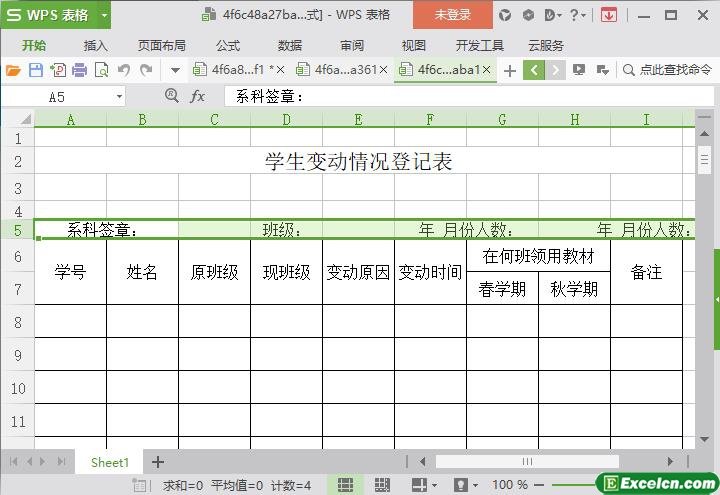Screen dimensions: 720x495
Task: Open file with the folder icon
Action: pyautogui.click(x=13, y=70)
